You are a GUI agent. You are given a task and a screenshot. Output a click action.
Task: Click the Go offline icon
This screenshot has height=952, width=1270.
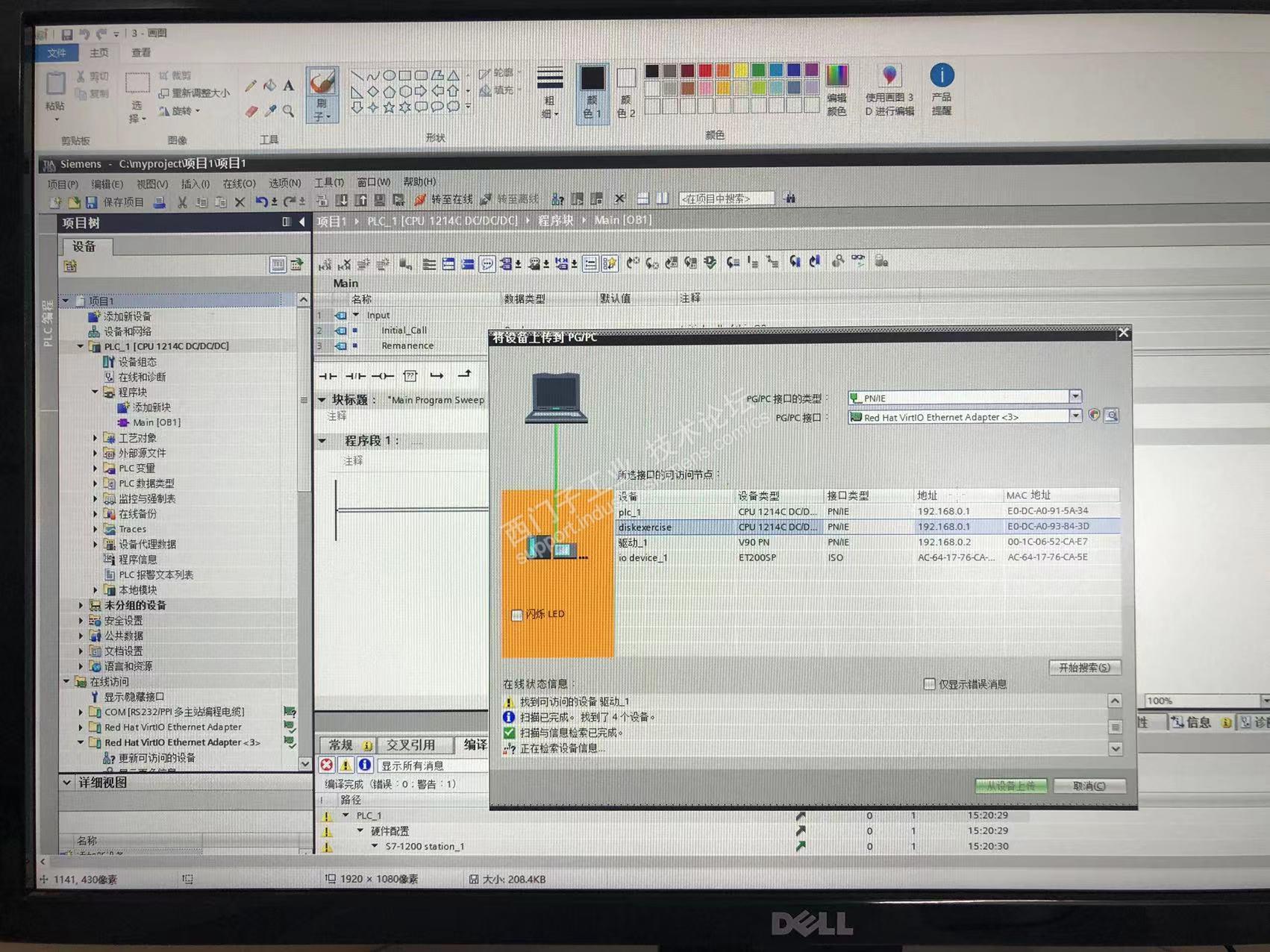[486, 199]
